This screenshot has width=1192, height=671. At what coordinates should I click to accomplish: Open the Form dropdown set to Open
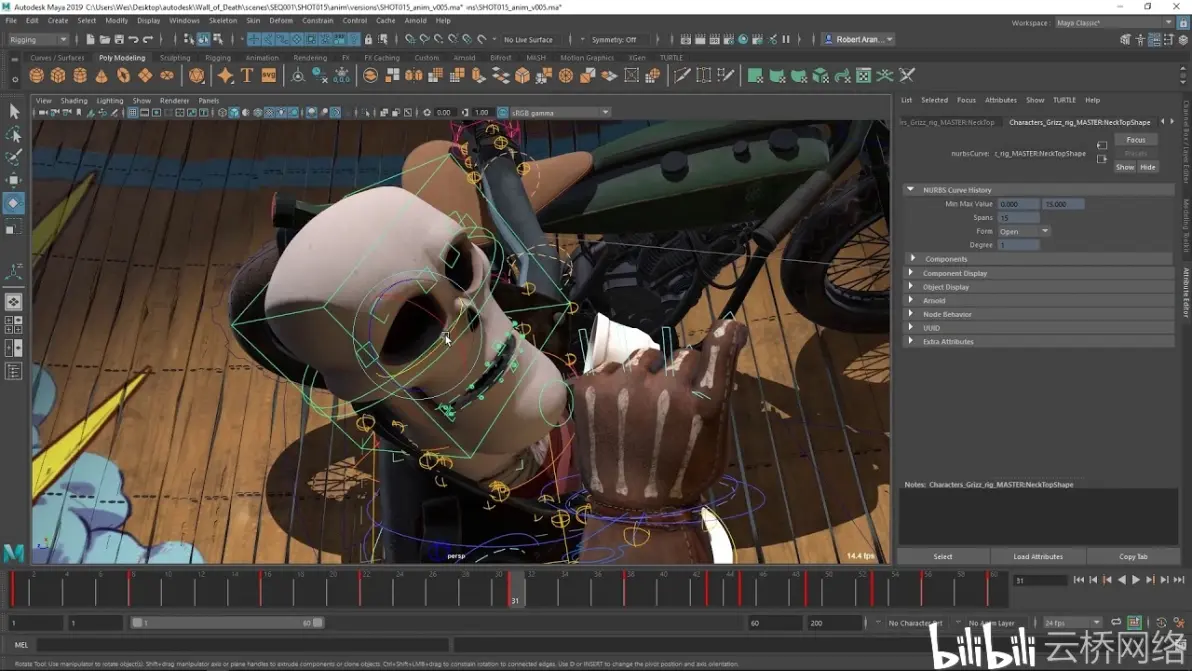1024,231
